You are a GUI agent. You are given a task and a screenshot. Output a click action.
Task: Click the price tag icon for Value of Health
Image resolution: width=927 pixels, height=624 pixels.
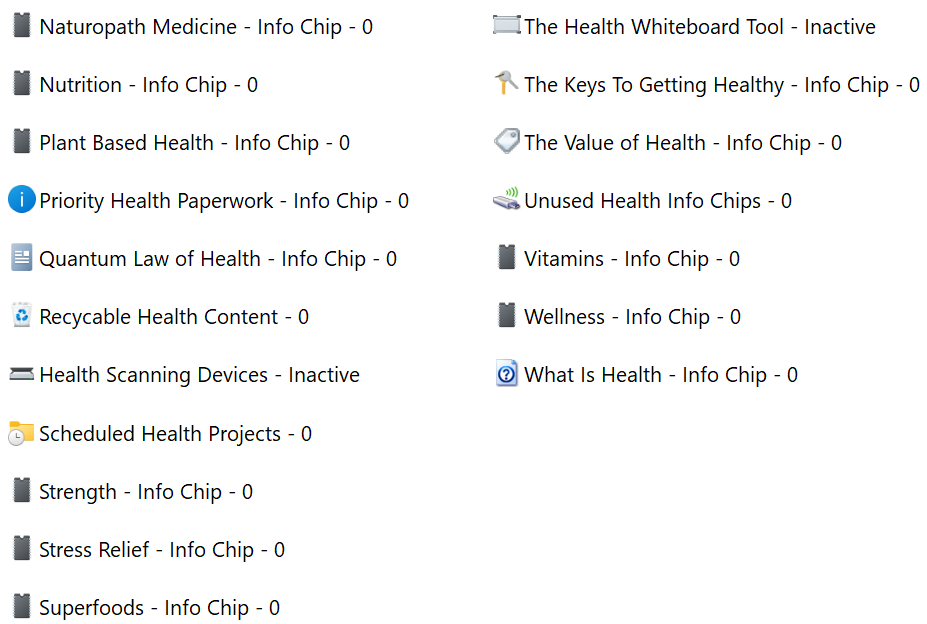pos(506,142)
